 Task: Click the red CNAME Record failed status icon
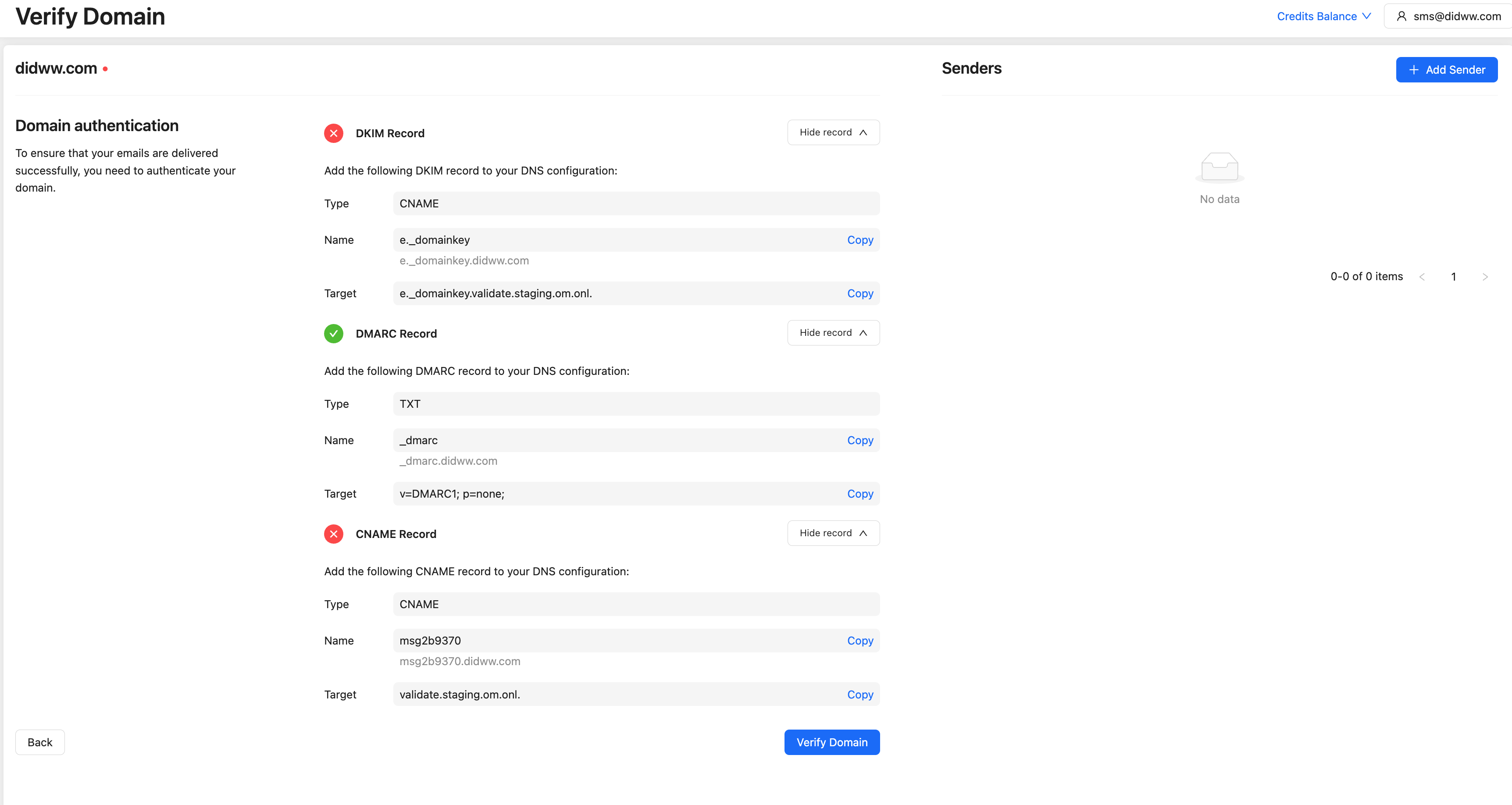[x=333, y=534]
